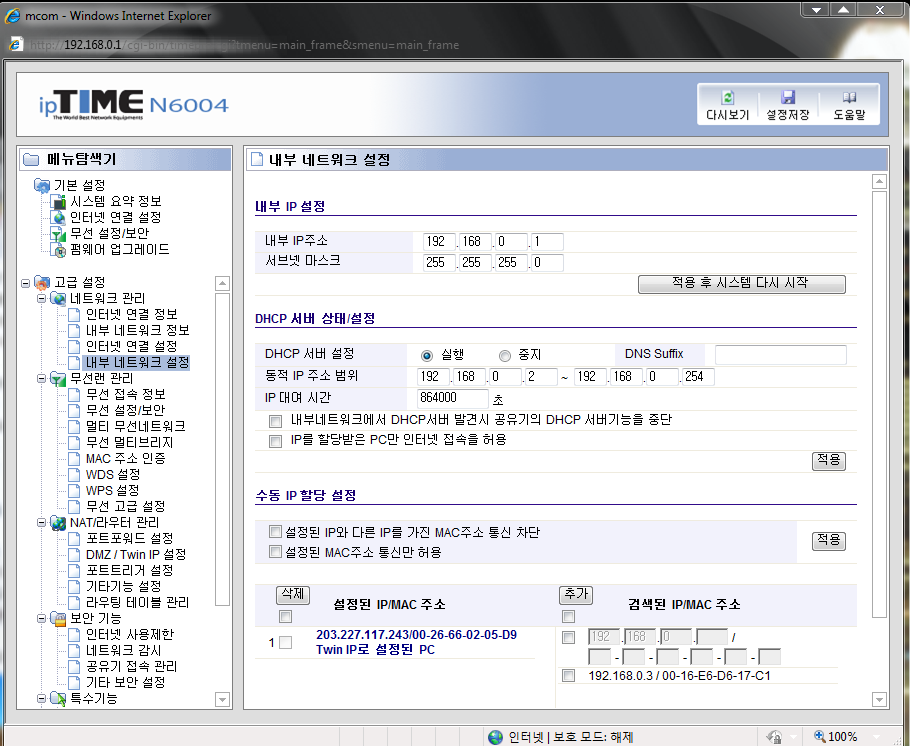The width and height of the screenshot is (910, 746).
Task: Collapse the 네트워크 관리 tree section
Action: pyautogui.click(x=41, y=299)
